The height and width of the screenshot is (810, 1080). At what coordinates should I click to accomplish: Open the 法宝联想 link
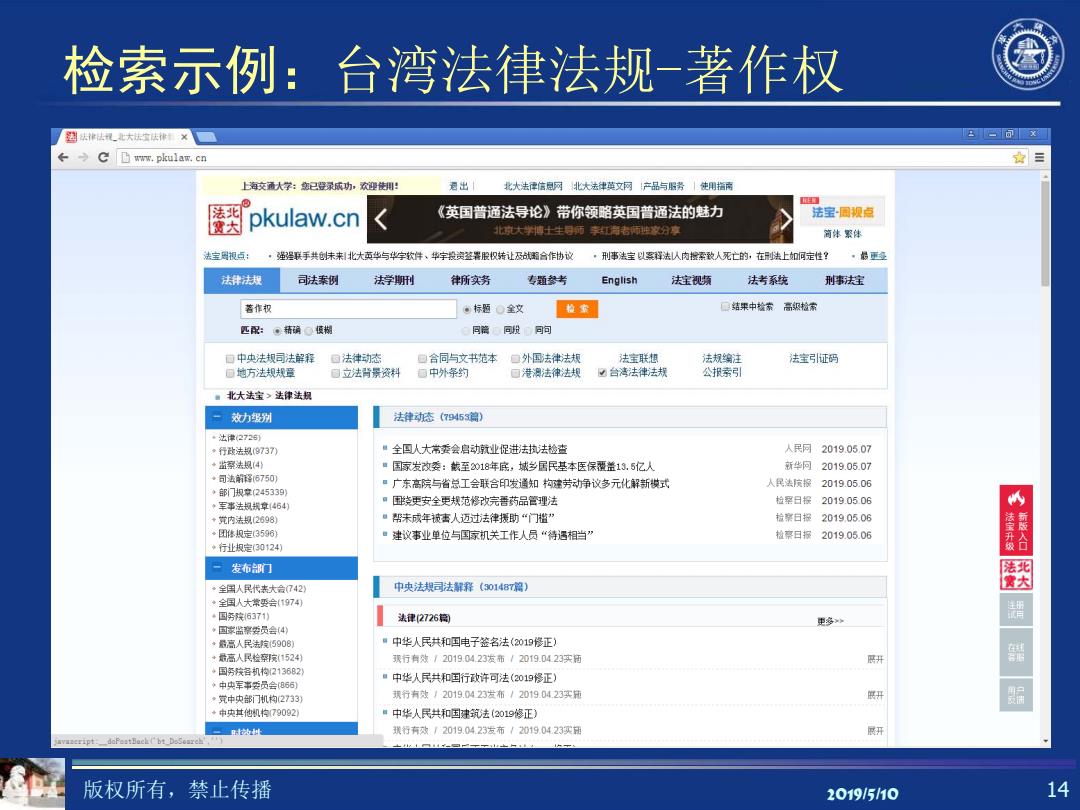pos(638,358)
